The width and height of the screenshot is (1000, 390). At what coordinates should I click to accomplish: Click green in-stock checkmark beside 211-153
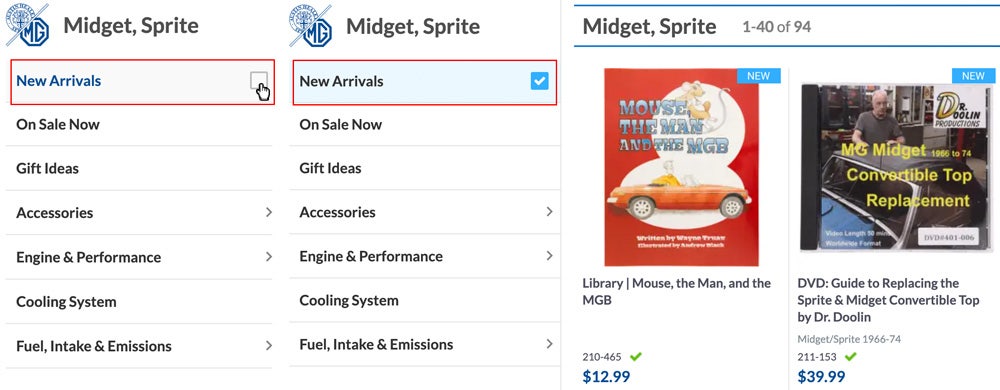(851, 357)
